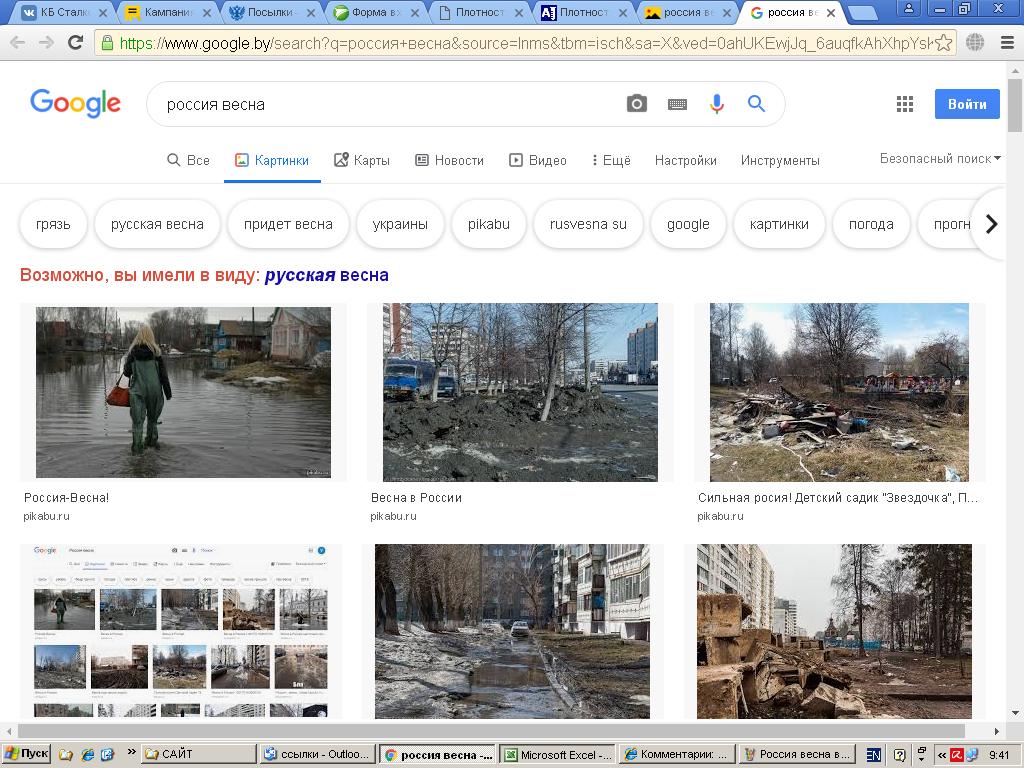Screen dimensions: 1024x768
Task: Open the Chrome three-dot menu
Action: point(1006,43)
